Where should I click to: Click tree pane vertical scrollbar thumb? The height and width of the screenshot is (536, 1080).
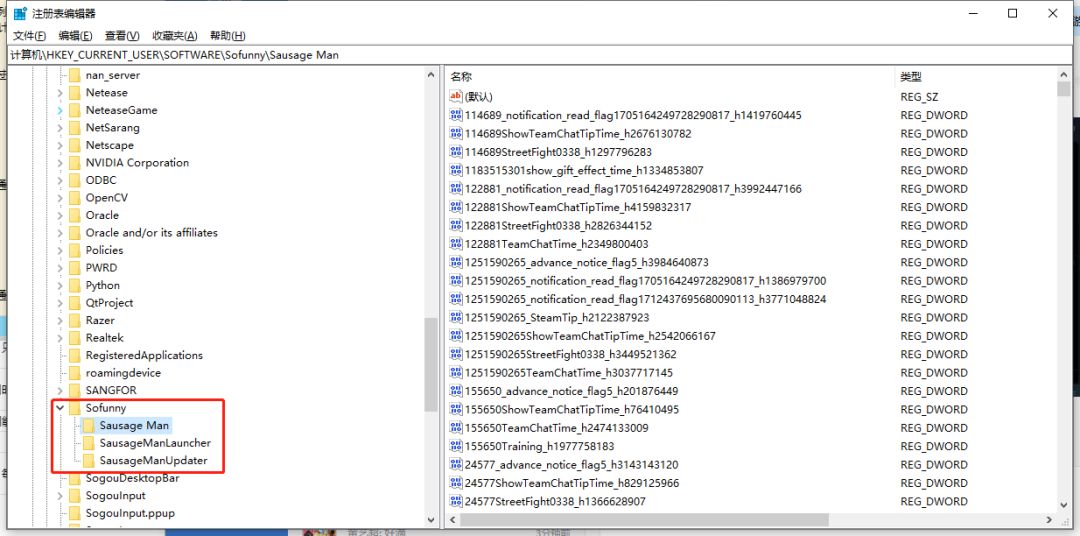click(x=431, y=364)
